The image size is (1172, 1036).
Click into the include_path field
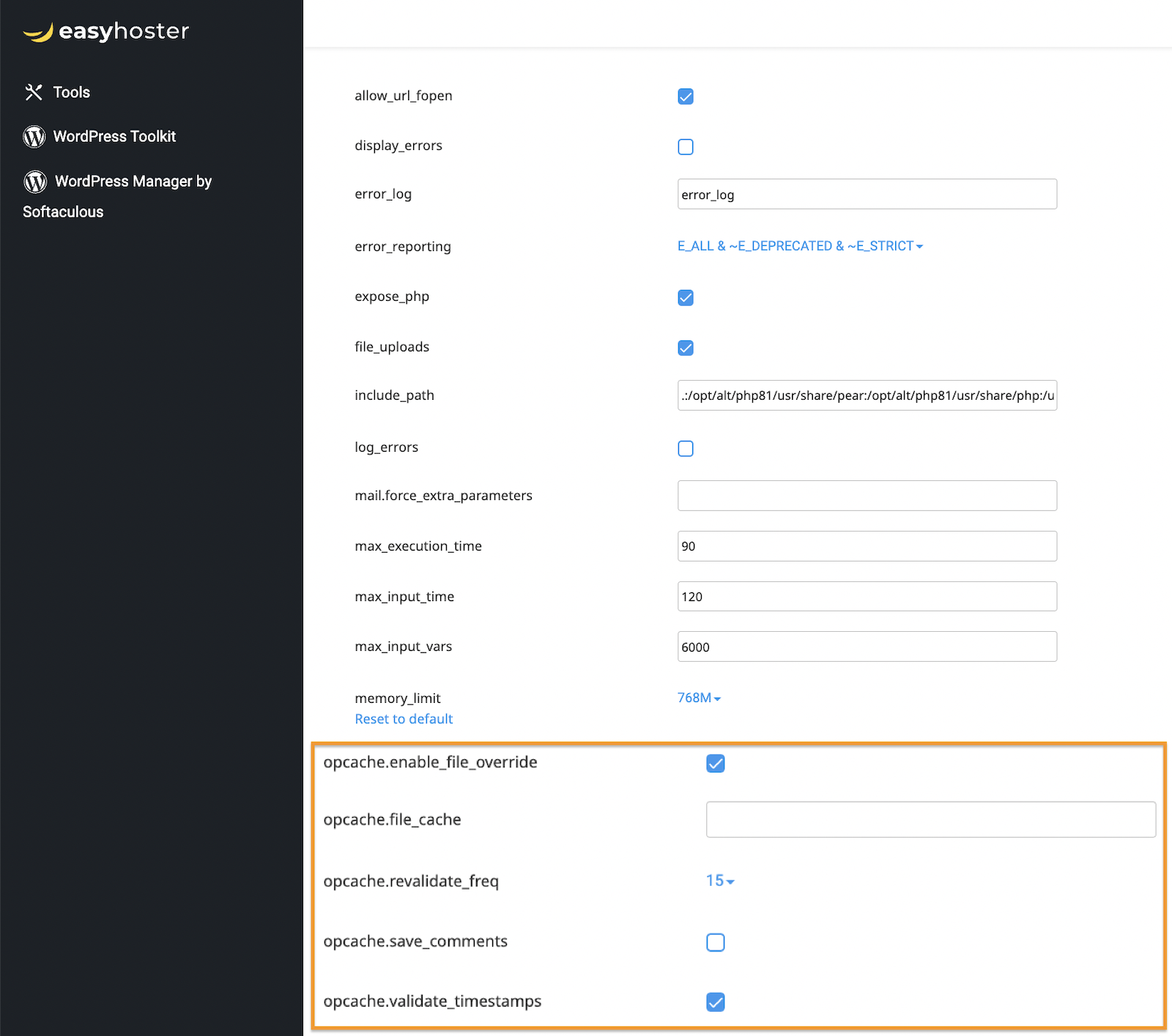867,395
